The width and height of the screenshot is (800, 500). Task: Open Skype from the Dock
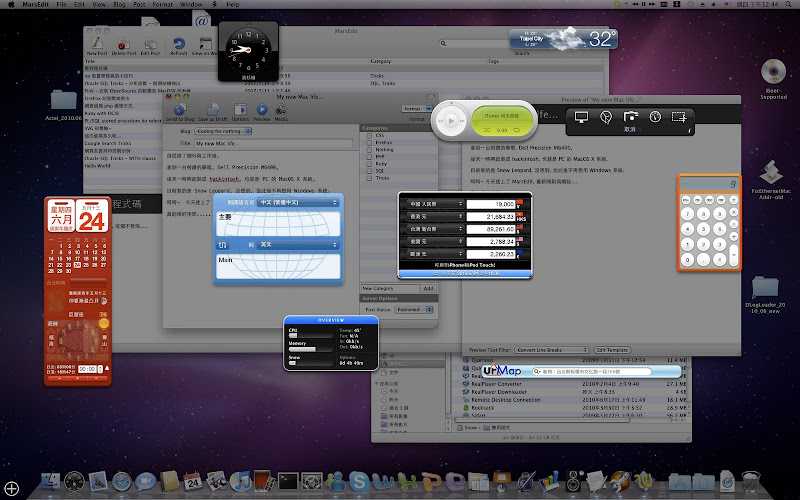pos(359,481)
